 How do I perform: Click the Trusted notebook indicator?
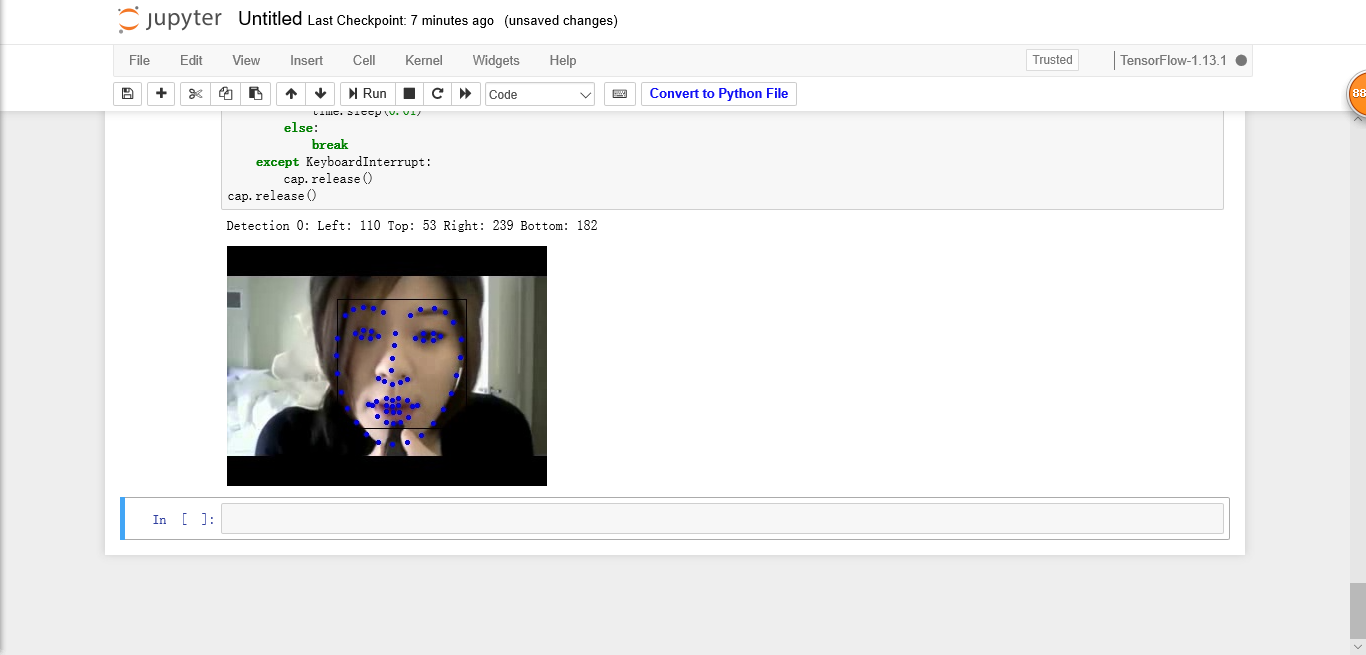[1052, 60]
